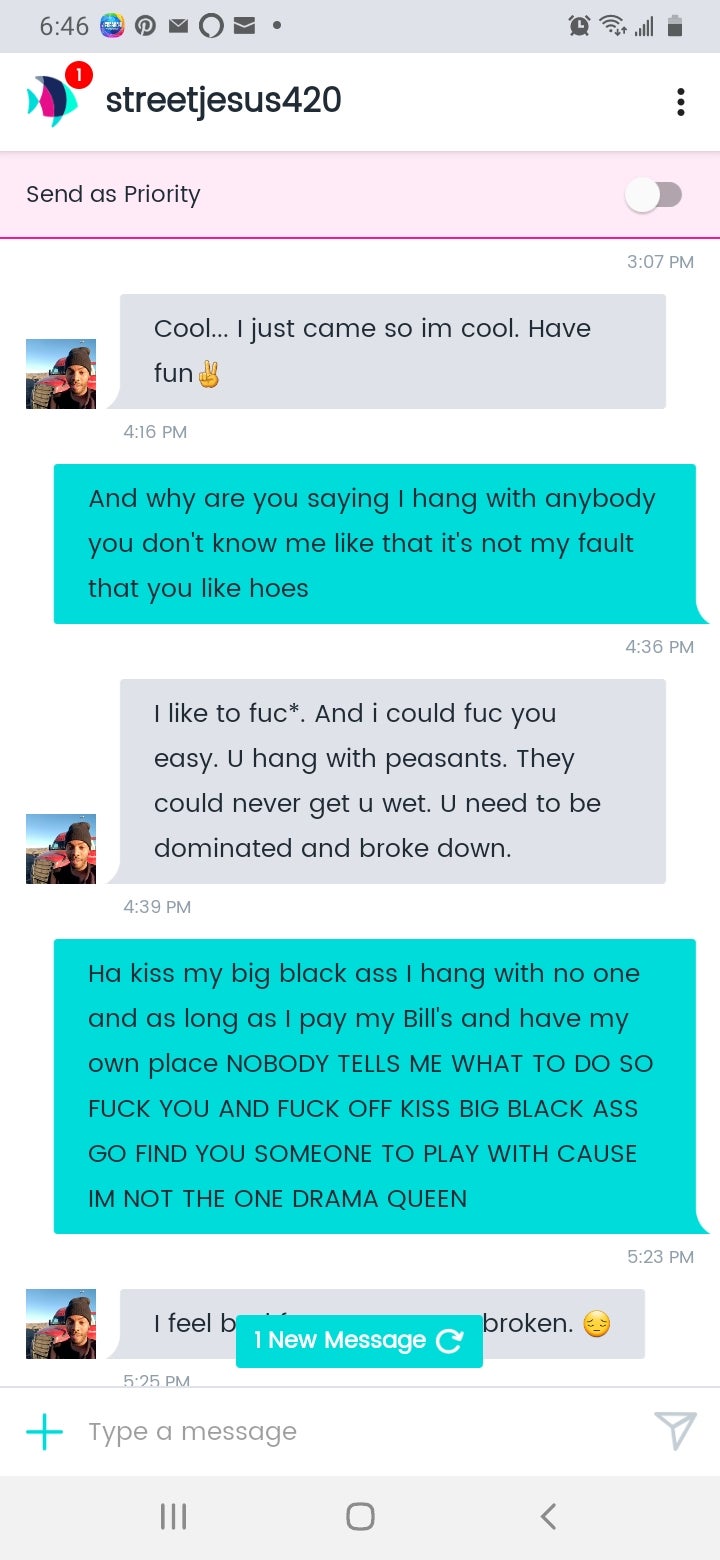Tap the plus attachment icon
This screenshot has width=720, height=1560.
tap(44, 1431)
